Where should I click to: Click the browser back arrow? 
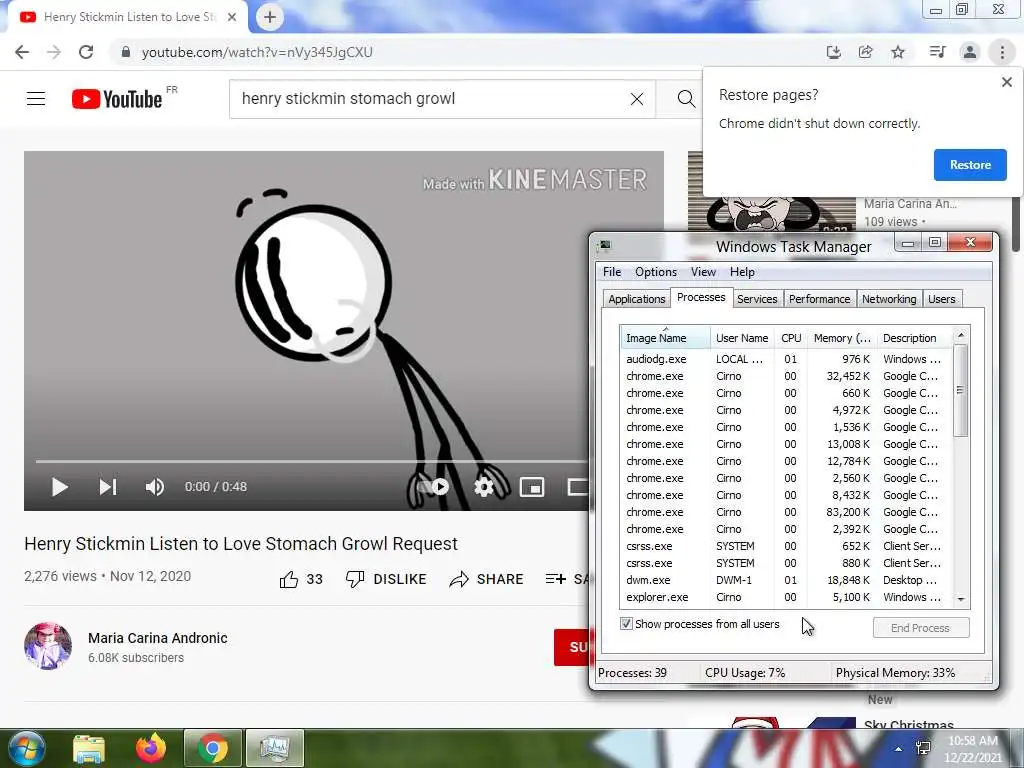tap(22, 52)
